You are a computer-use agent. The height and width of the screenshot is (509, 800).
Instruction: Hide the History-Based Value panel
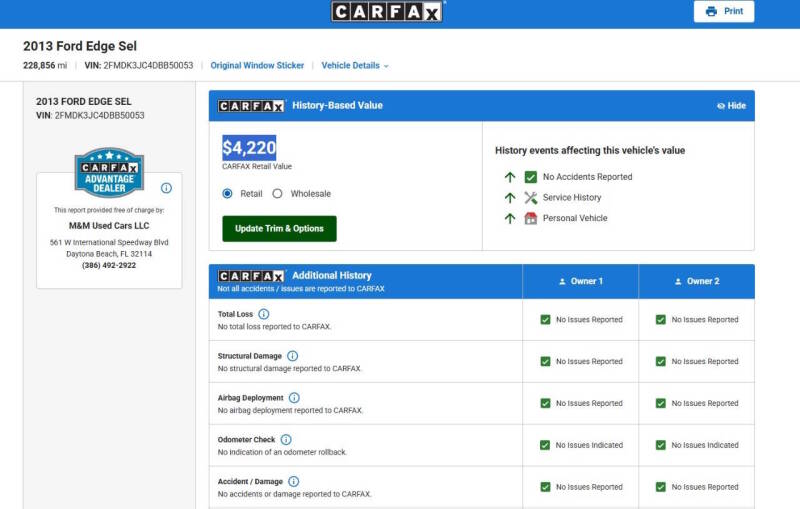click(x=731, y=106)
